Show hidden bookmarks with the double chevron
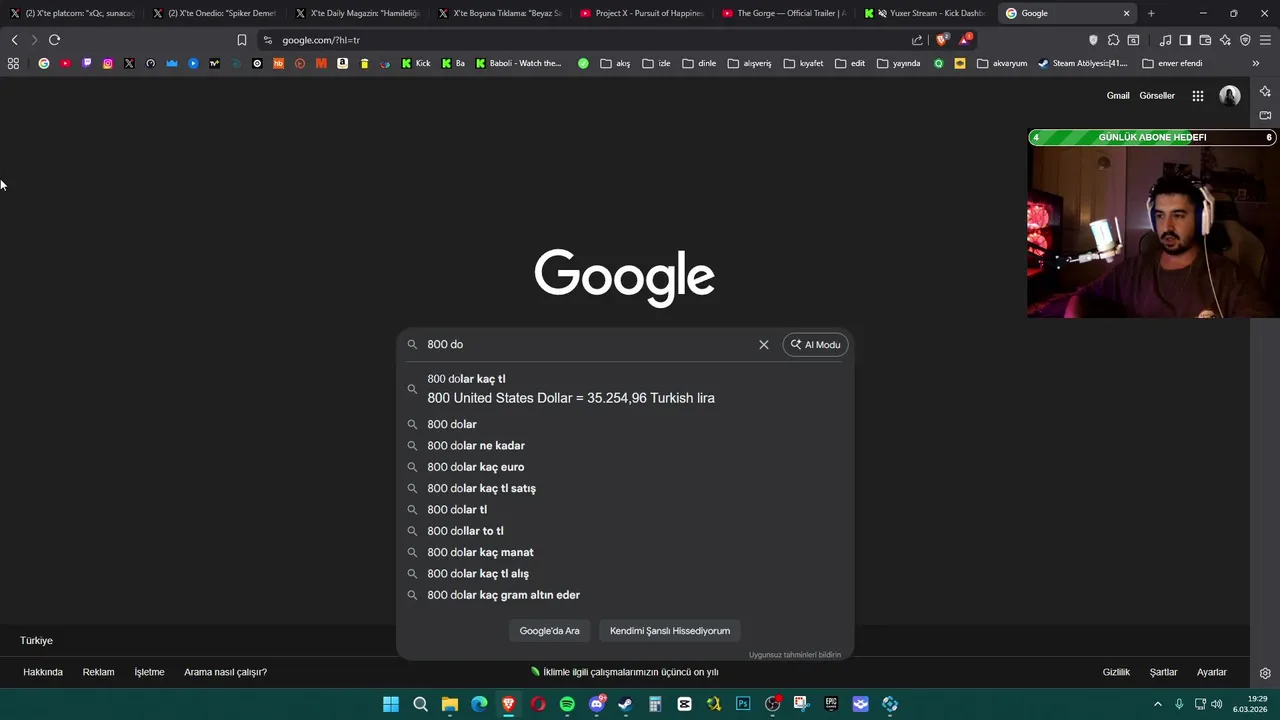The height and width of the screenshot is (720, 1280). [x=1256, y=63]
